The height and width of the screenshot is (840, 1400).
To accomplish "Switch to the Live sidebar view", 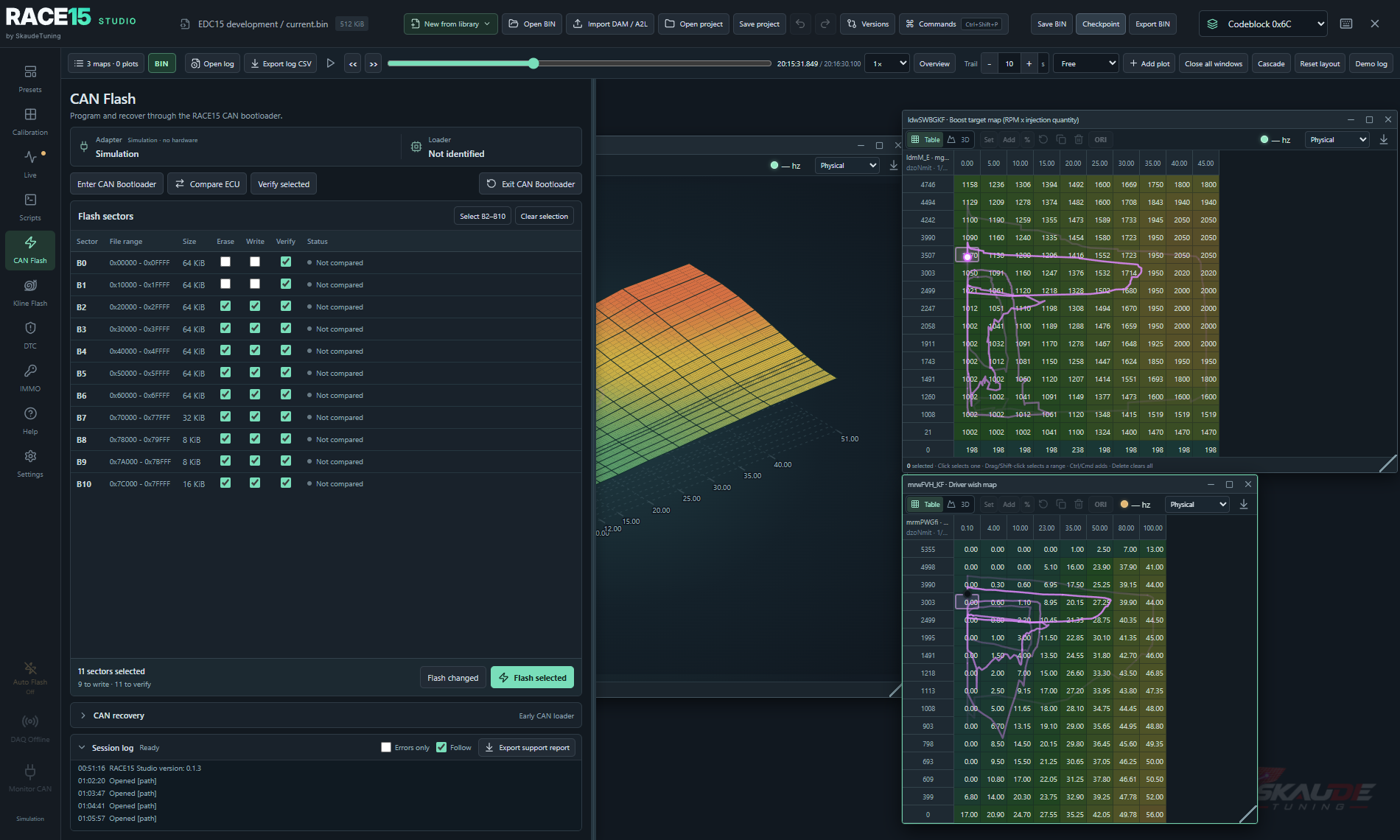I will click(30, 164).
